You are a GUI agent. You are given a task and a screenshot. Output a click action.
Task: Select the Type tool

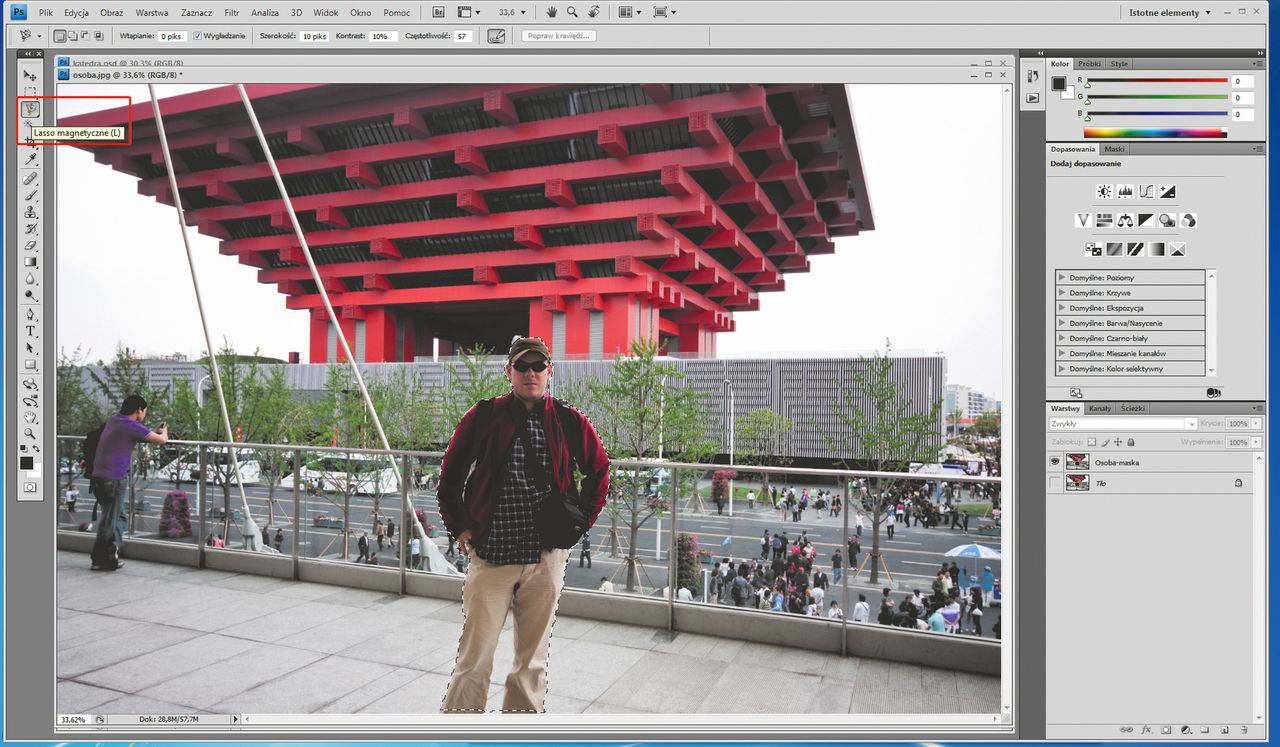click(30, 331)
